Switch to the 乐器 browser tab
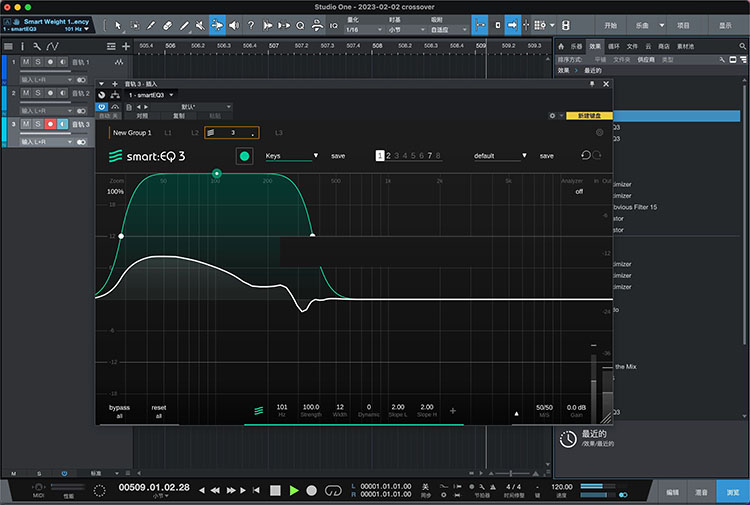The width and height of the screenshot is (750, 505). pos(576,46)
